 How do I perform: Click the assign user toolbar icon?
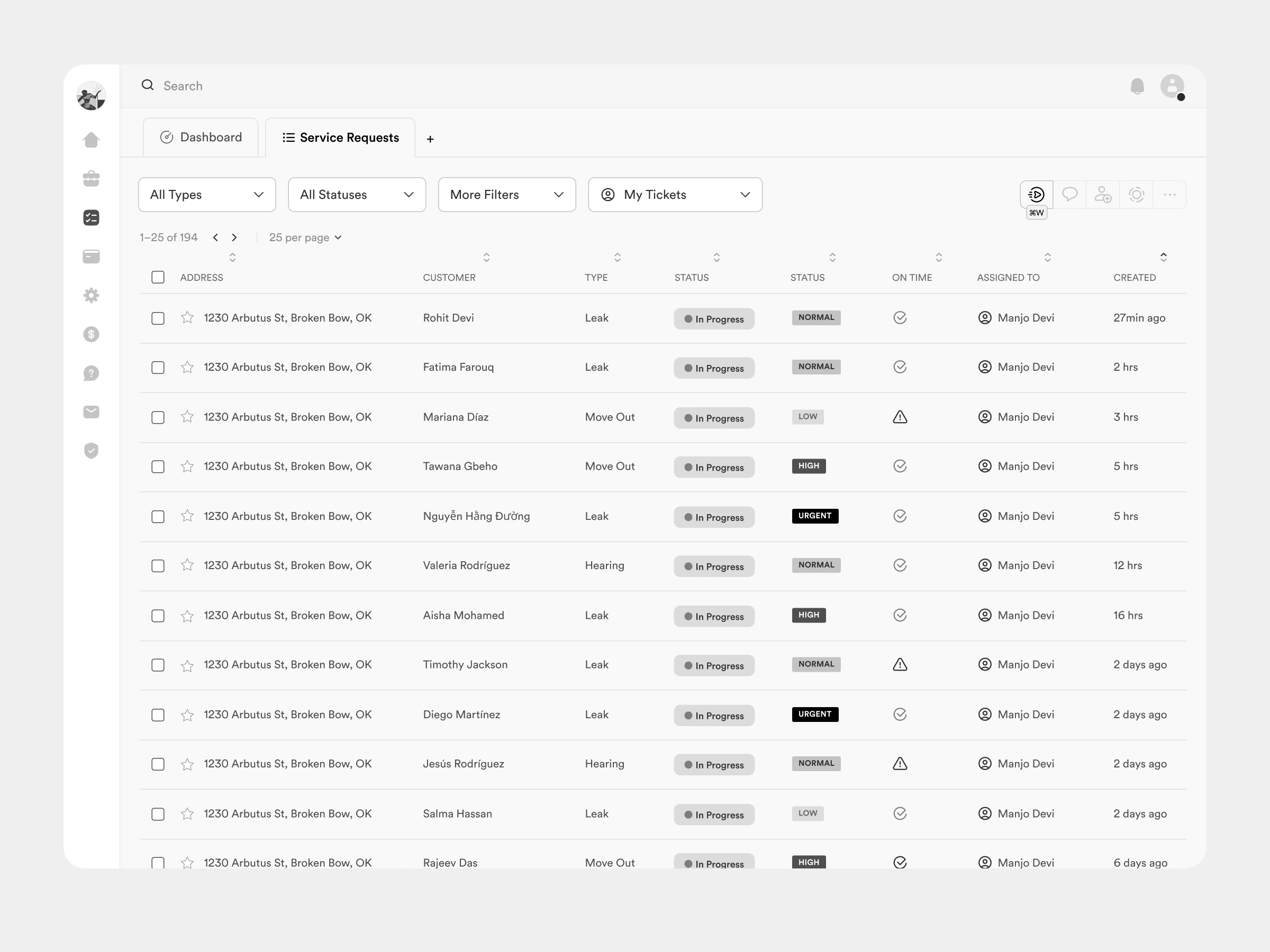point(1102,195)
